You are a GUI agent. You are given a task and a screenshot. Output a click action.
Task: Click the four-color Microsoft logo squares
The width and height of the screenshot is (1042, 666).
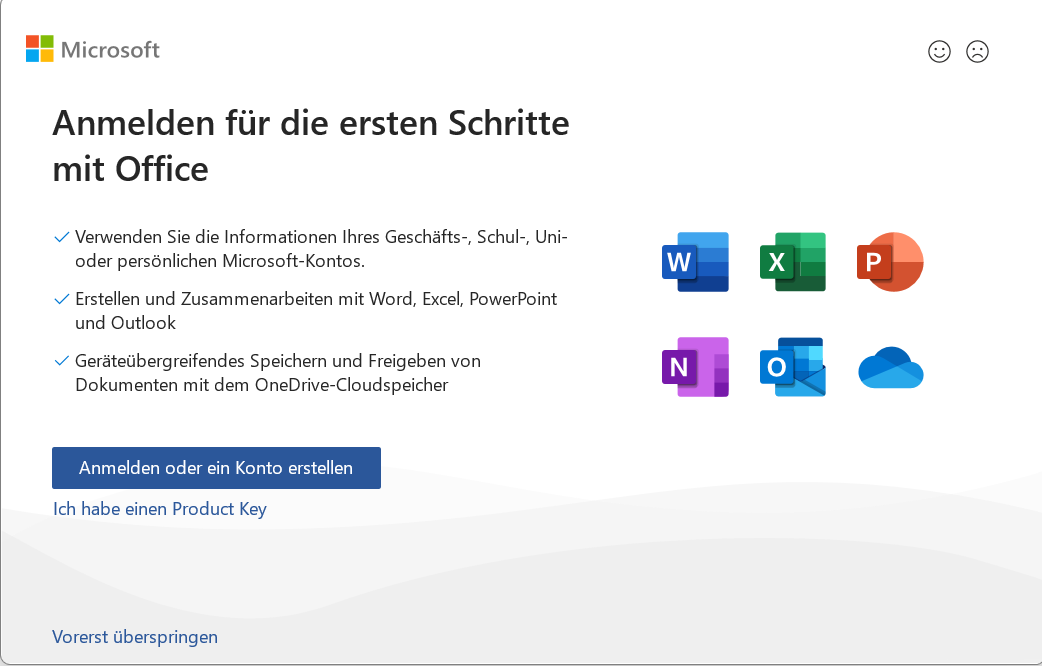[x=39, y=49]
